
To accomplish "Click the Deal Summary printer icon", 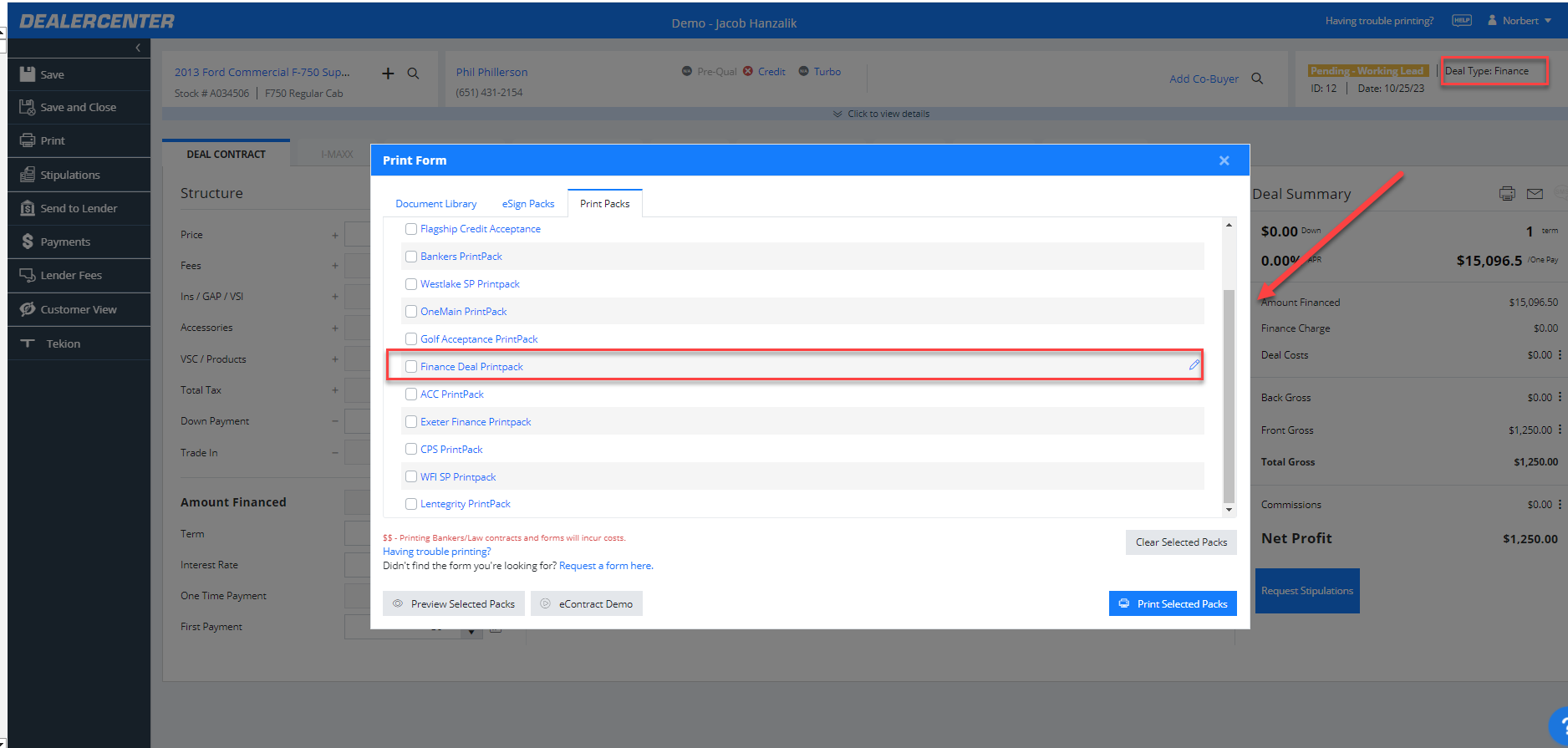I will (1507, 194).
